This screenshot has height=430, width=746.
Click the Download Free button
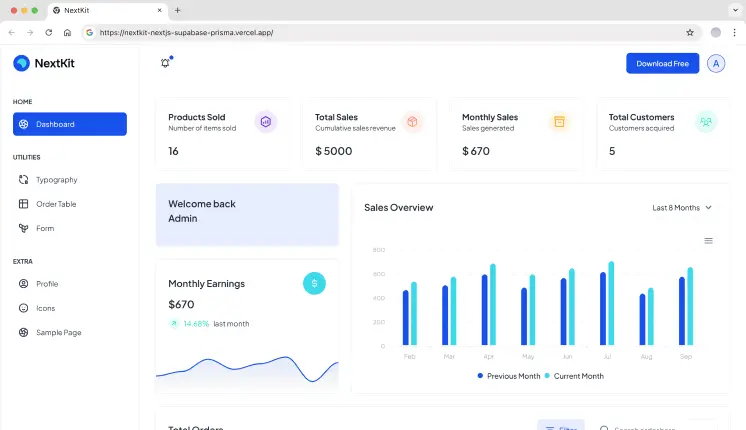662,63
